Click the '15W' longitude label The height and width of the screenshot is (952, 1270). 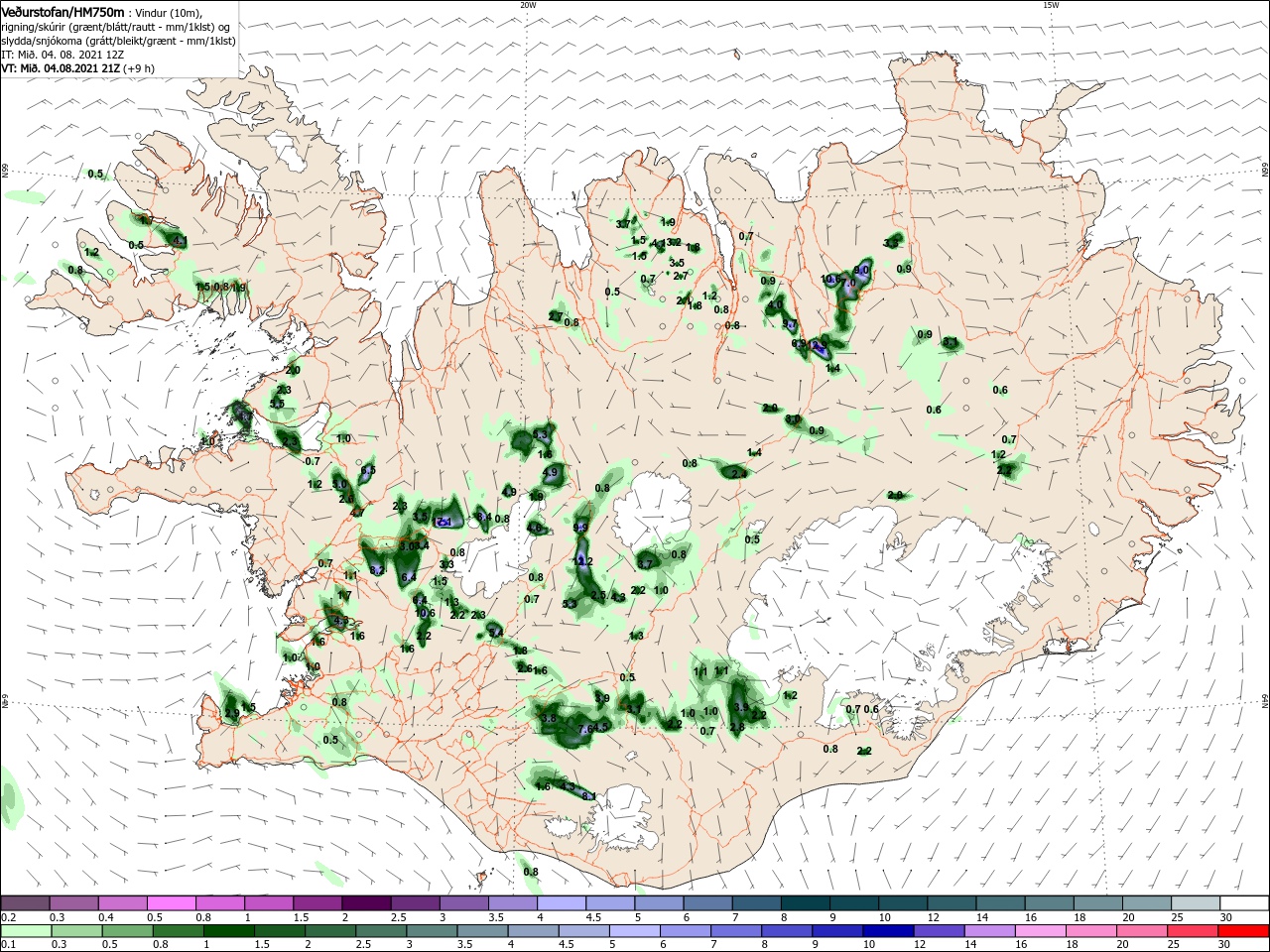1051,5
